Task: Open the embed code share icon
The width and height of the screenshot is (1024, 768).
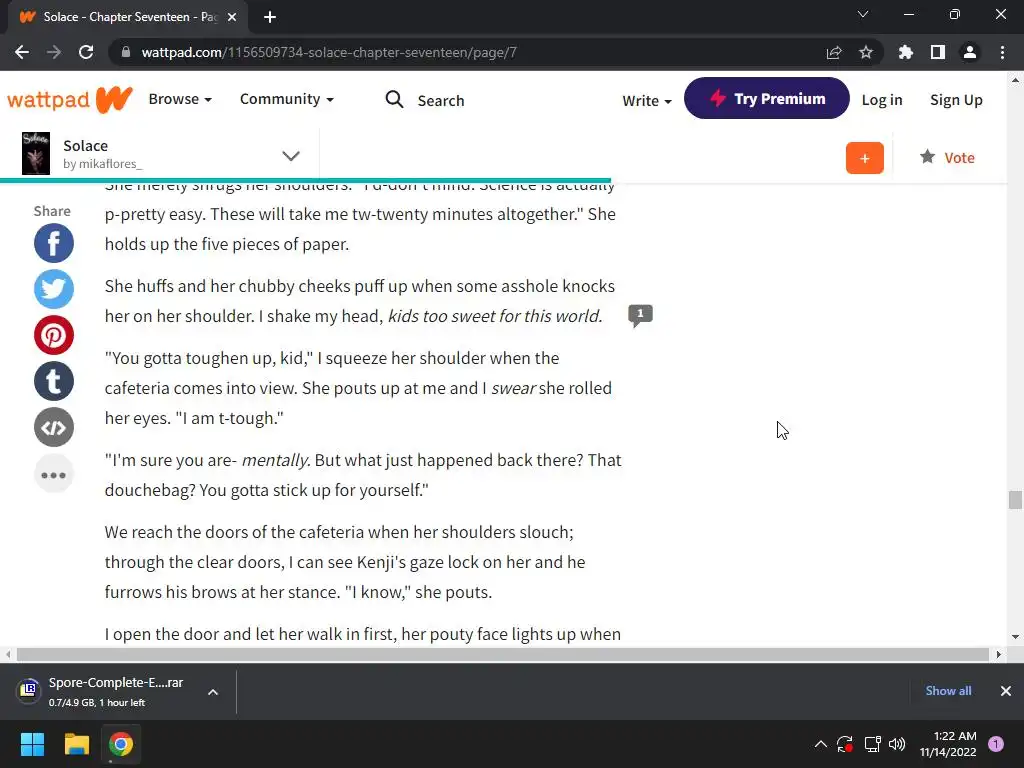Action: point(54,427)
